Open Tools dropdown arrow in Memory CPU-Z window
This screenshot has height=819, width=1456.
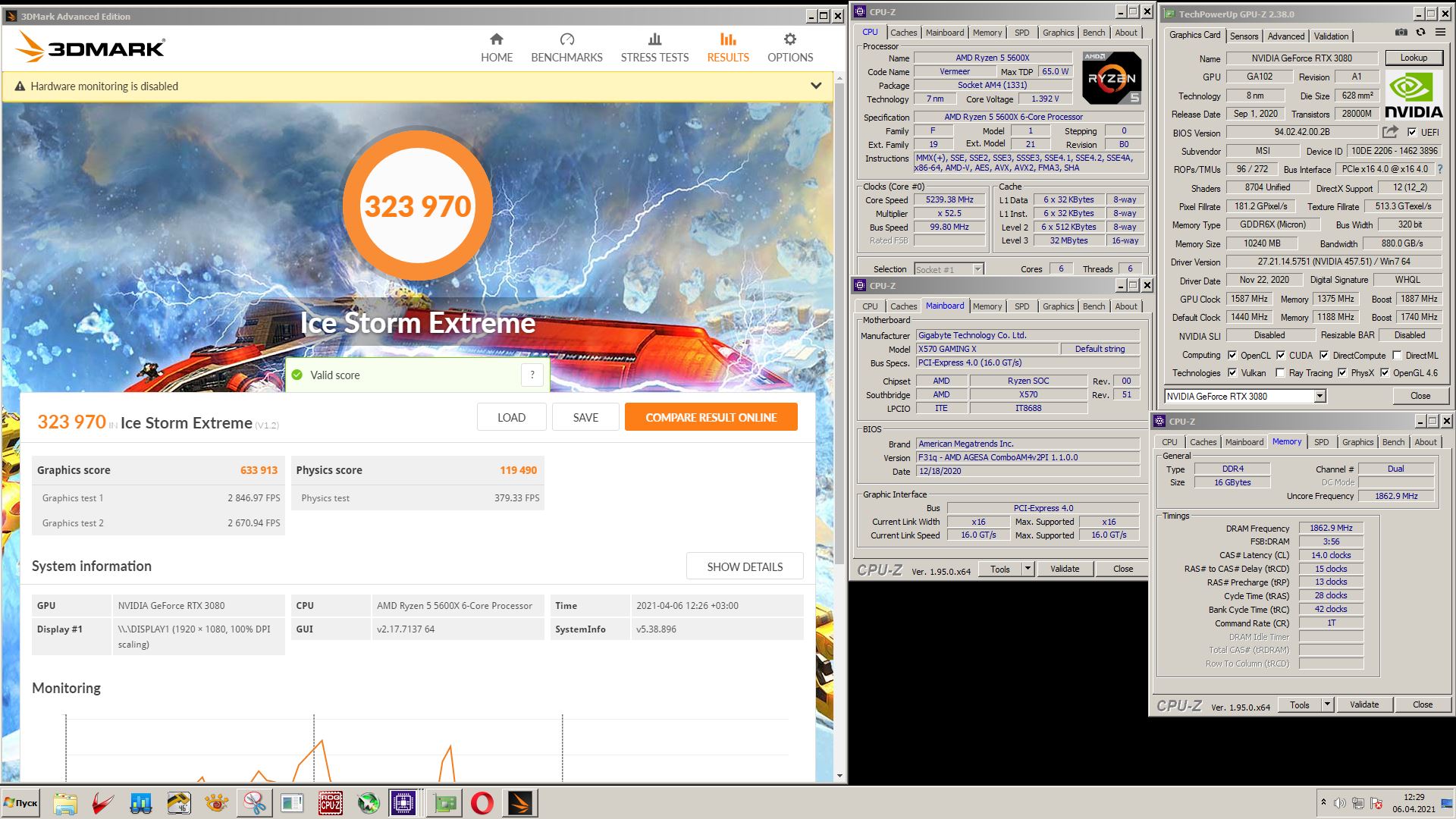pos(1327,704)
